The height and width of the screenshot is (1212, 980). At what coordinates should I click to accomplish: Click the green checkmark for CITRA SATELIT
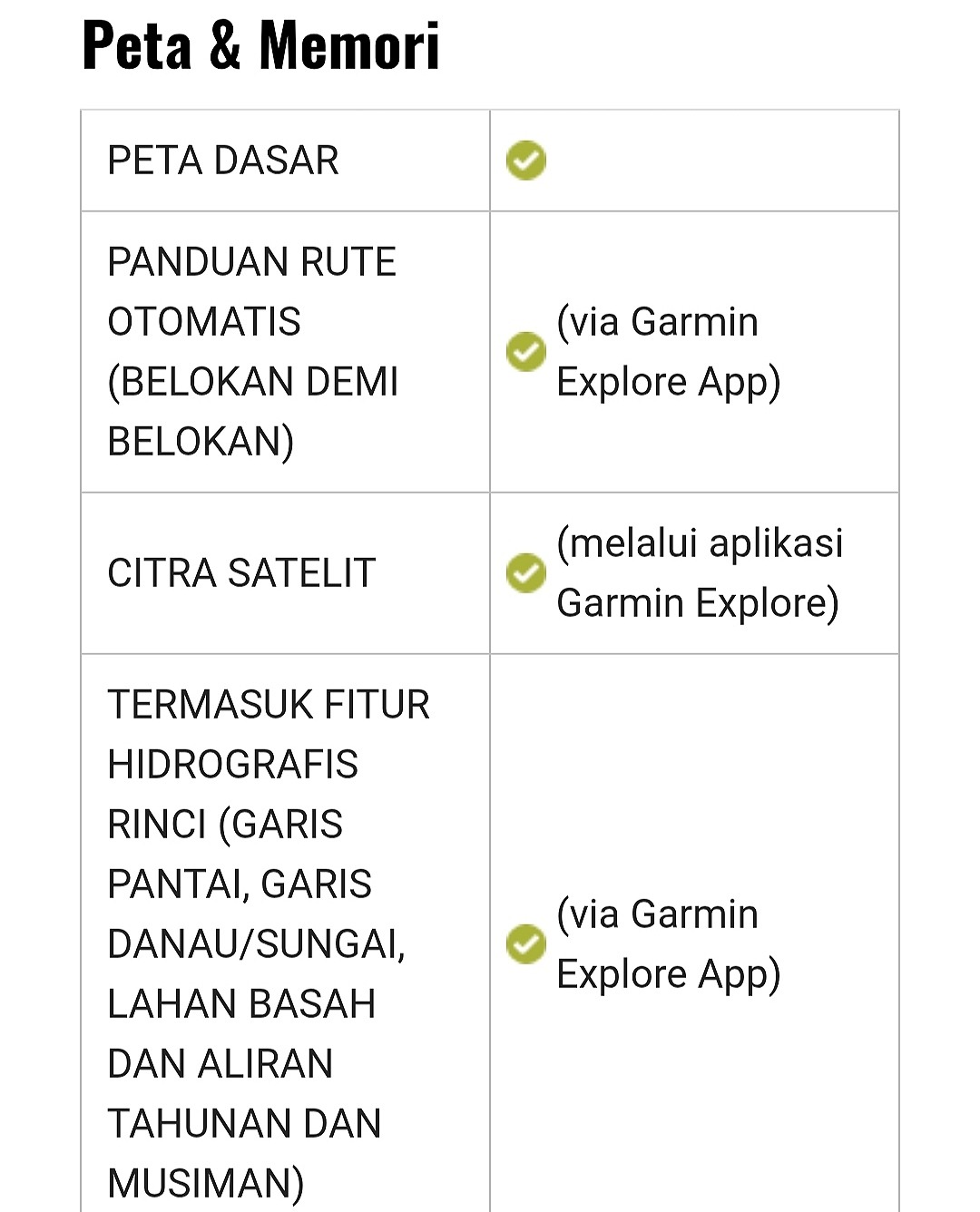[525, 573]
